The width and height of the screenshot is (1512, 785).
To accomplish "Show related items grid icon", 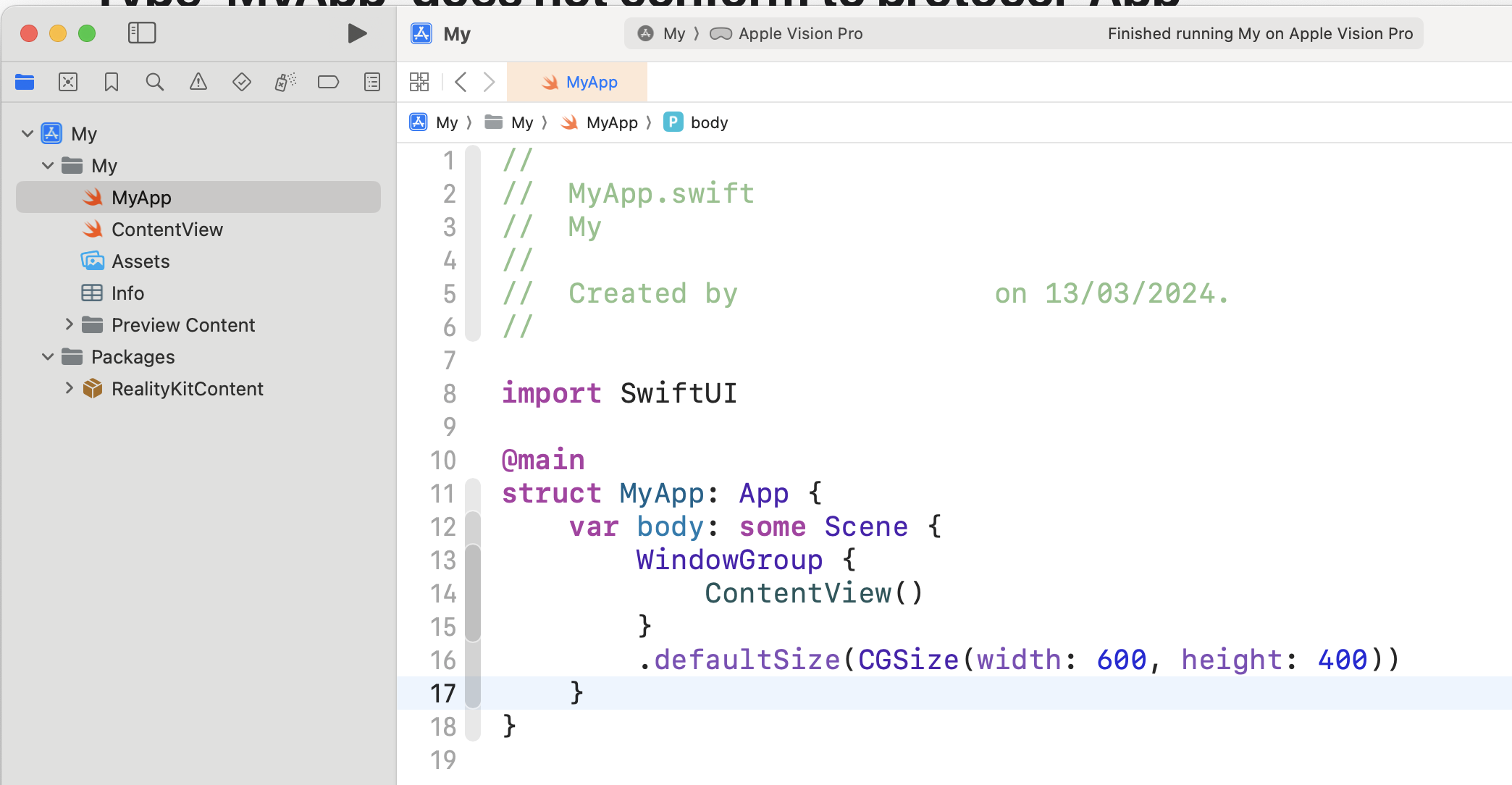I will 419,82.
